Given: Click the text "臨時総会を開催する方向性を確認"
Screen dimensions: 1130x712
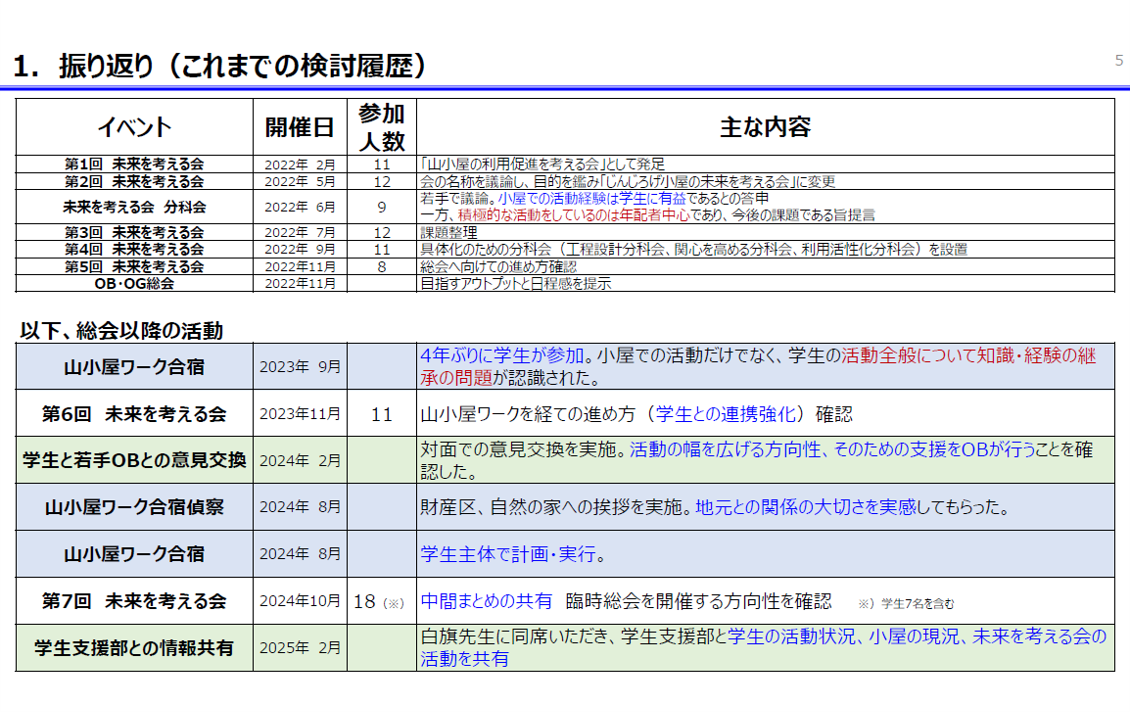Looking at the screenshot, I should pyautogui.click(x=699, y=601).
